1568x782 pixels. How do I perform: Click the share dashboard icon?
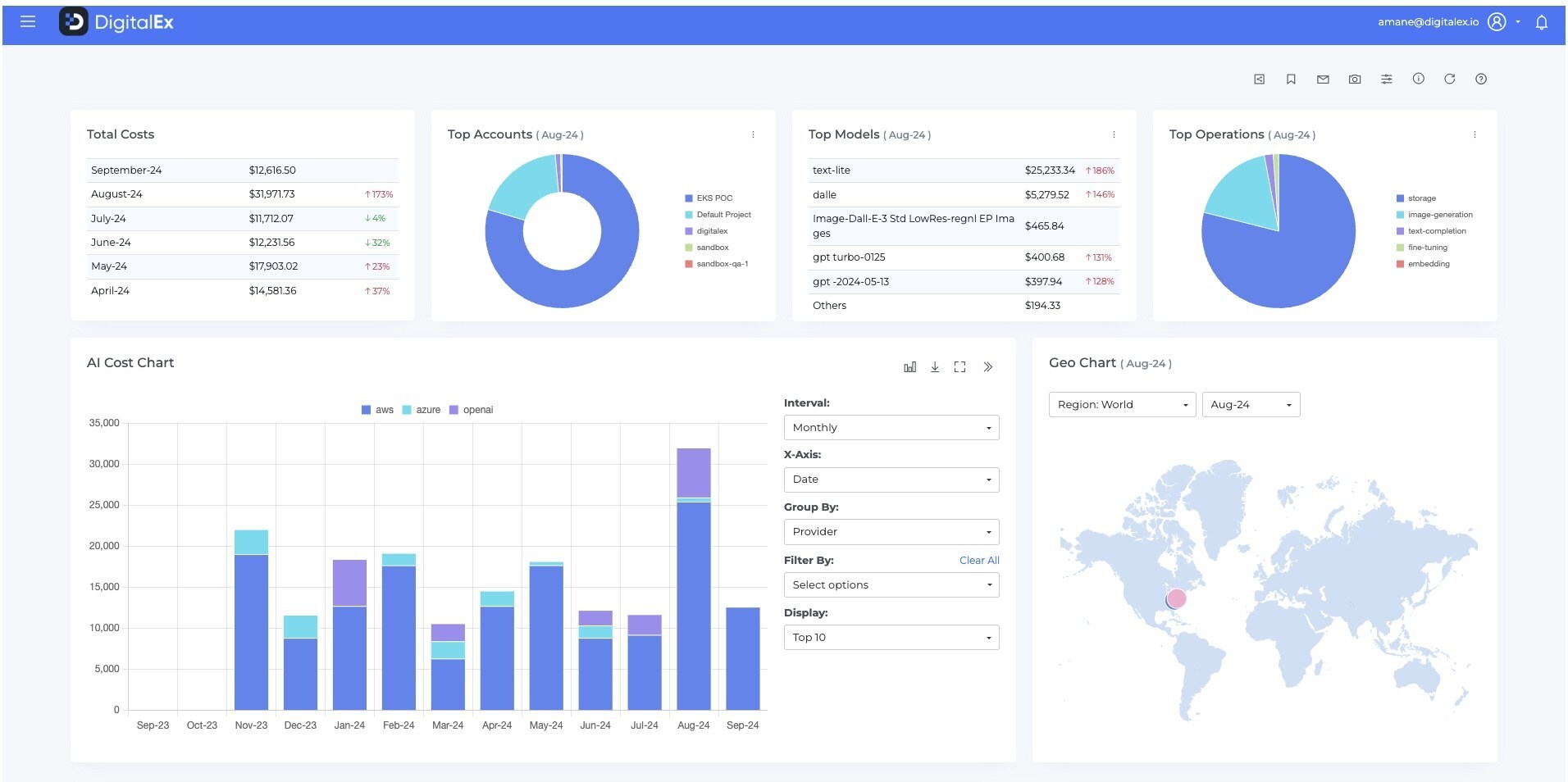tap(1259, 79)
